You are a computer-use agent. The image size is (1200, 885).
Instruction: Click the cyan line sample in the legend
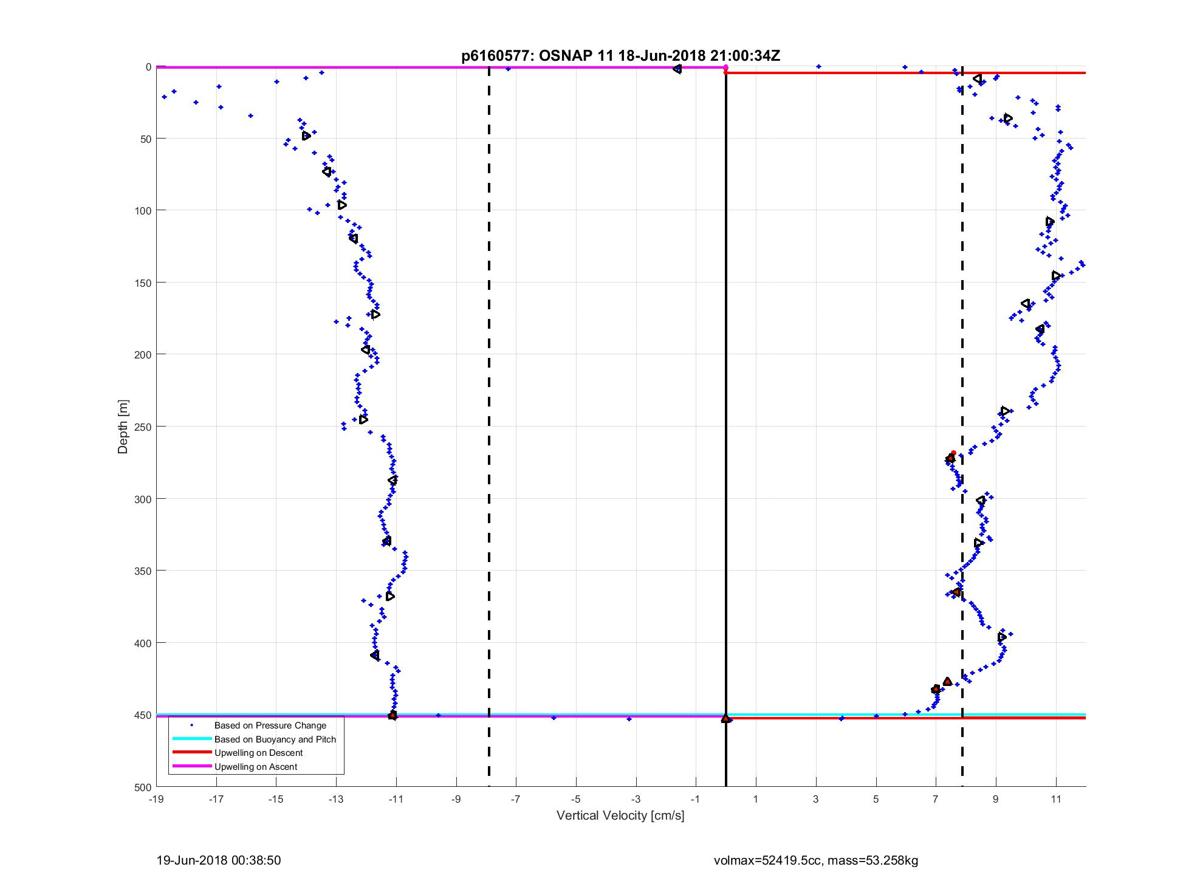pyautogui.click(x=191, y=739)
